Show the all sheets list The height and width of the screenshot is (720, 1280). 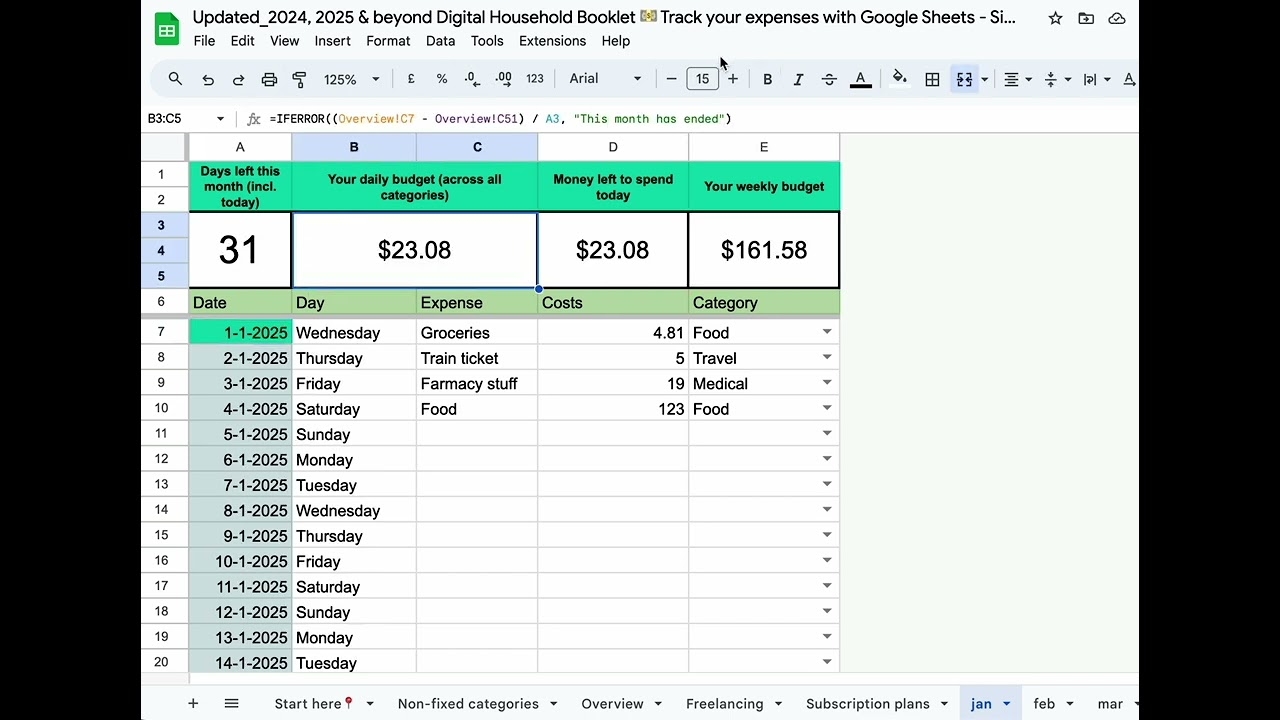(231, 704)
